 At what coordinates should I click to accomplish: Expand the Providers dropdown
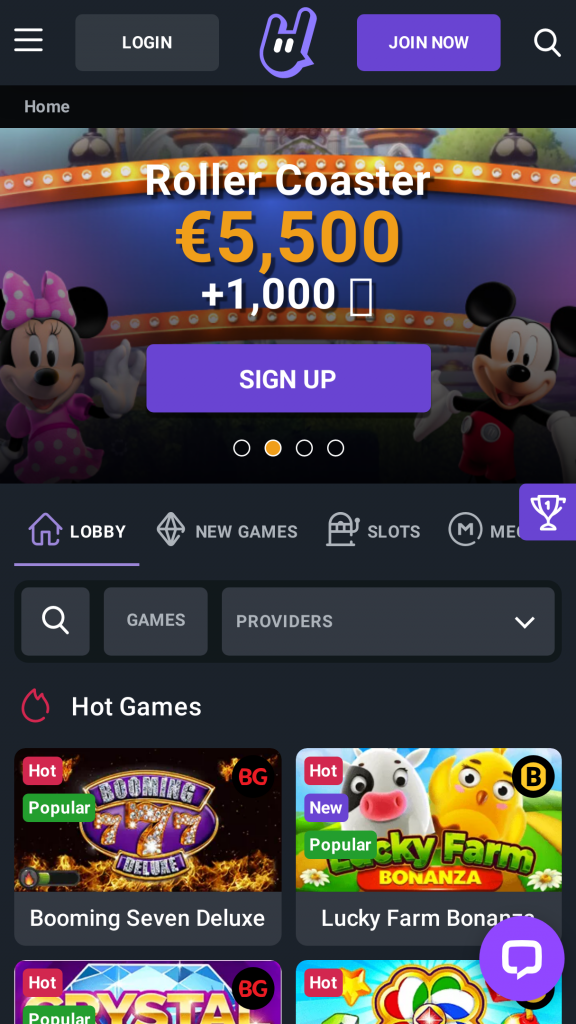point(388,621)
